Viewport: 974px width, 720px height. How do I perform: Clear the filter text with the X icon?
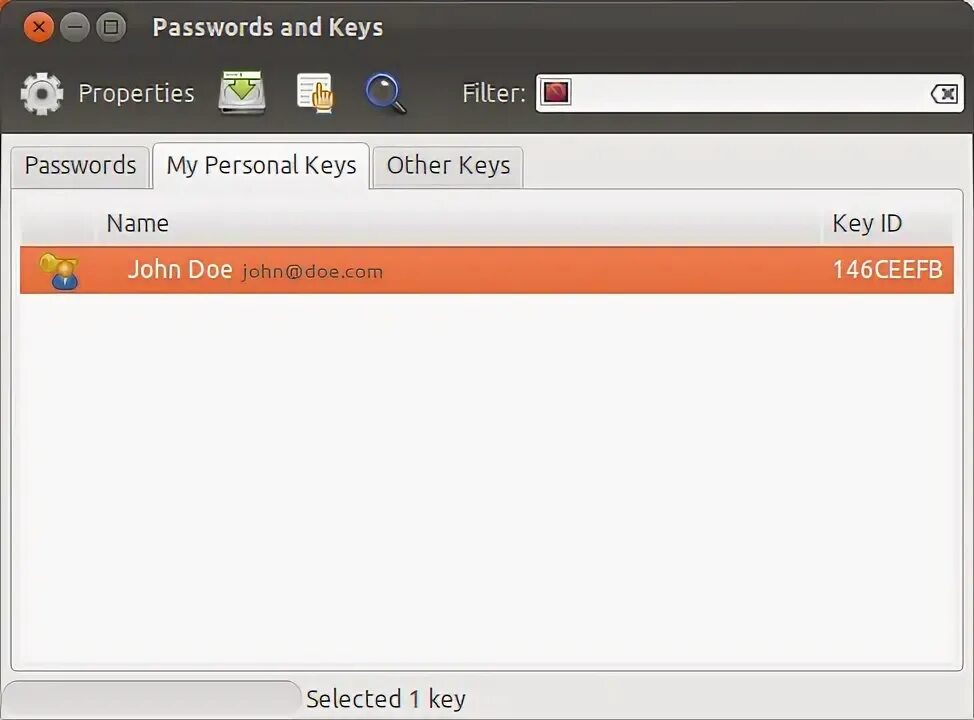pyautogui.click(x=944, y=94)
